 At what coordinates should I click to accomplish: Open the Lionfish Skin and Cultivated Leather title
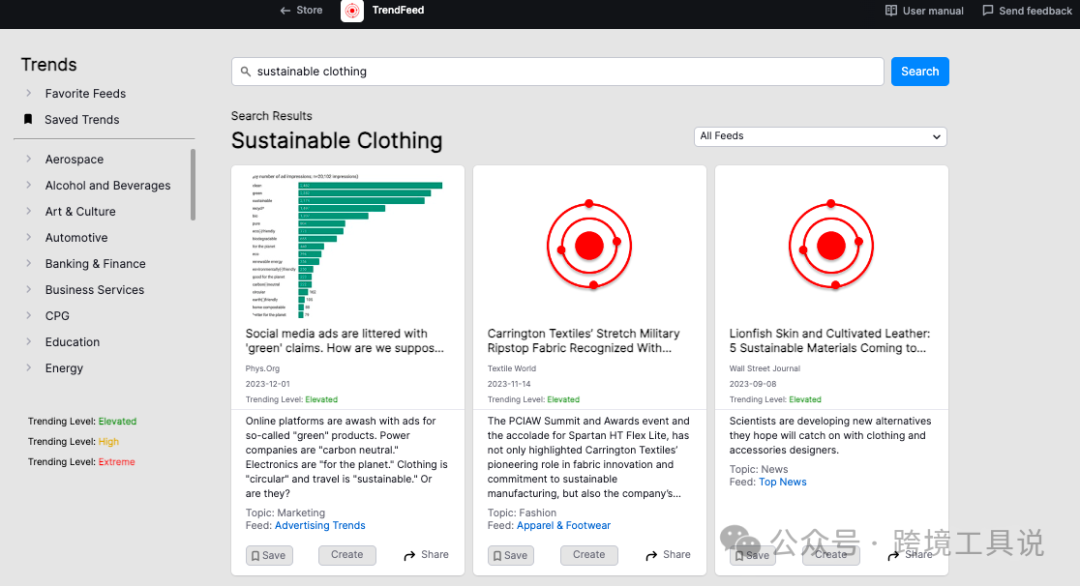[x=829, y=341]
